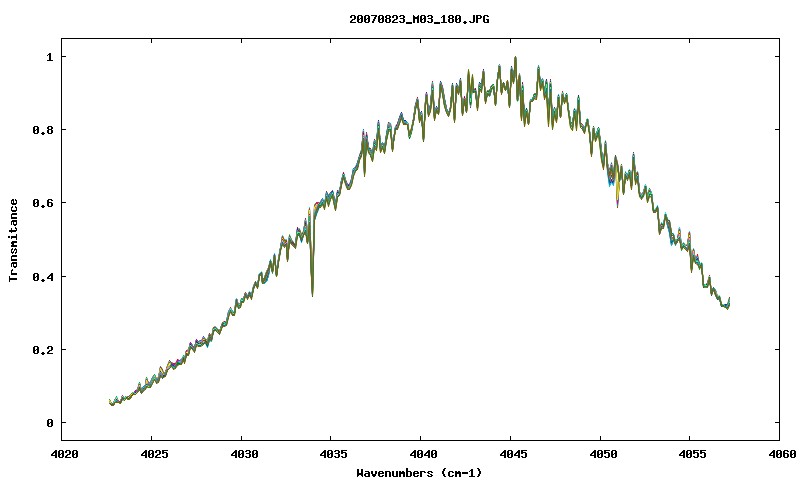Click y-axis tick label 1
The image size is (800, 480).
(49, 57)
